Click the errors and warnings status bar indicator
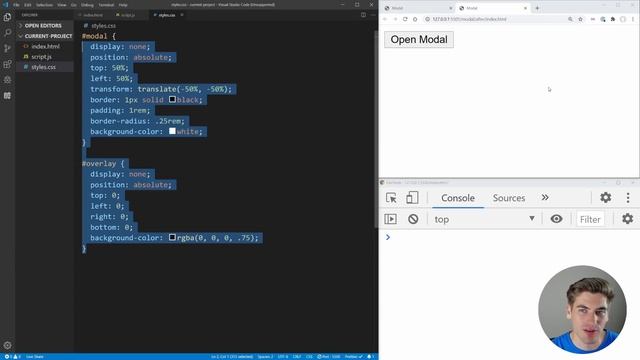Screen dimensions: 640x360 point(12,356)
